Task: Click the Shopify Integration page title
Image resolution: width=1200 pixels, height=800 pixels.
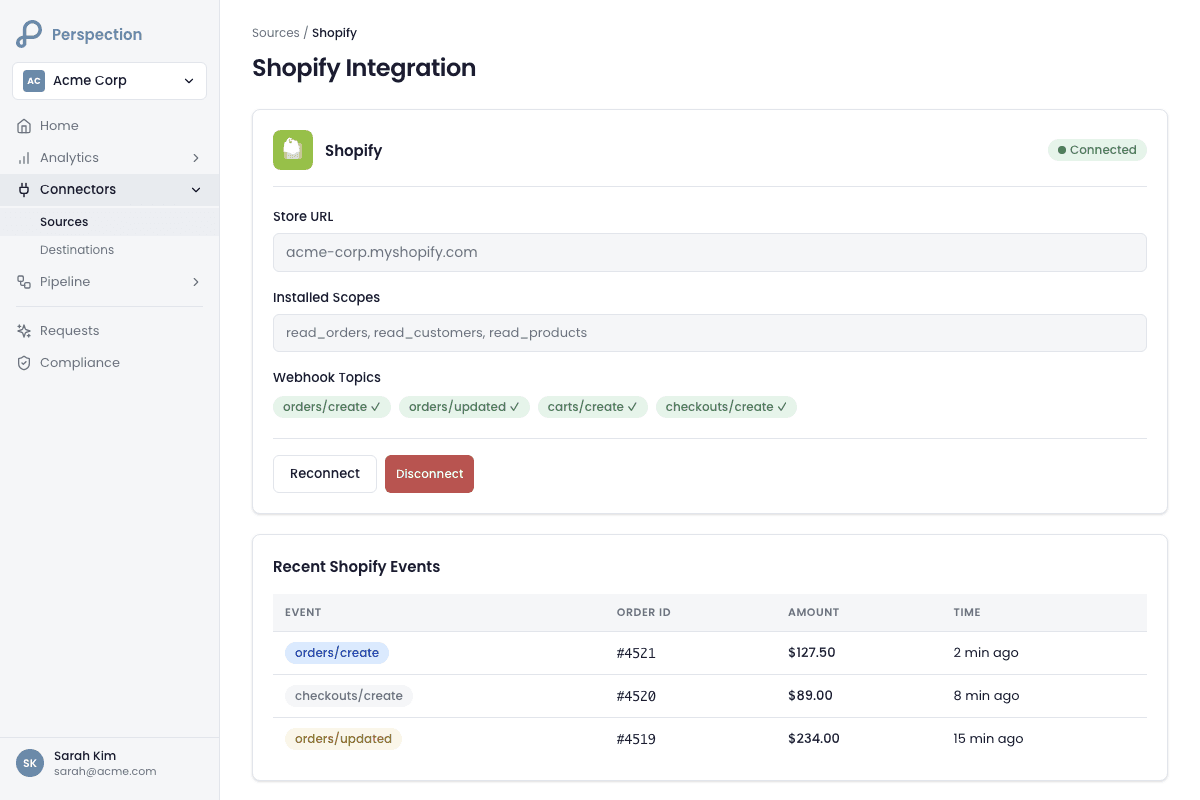Action: click(364, 68)
